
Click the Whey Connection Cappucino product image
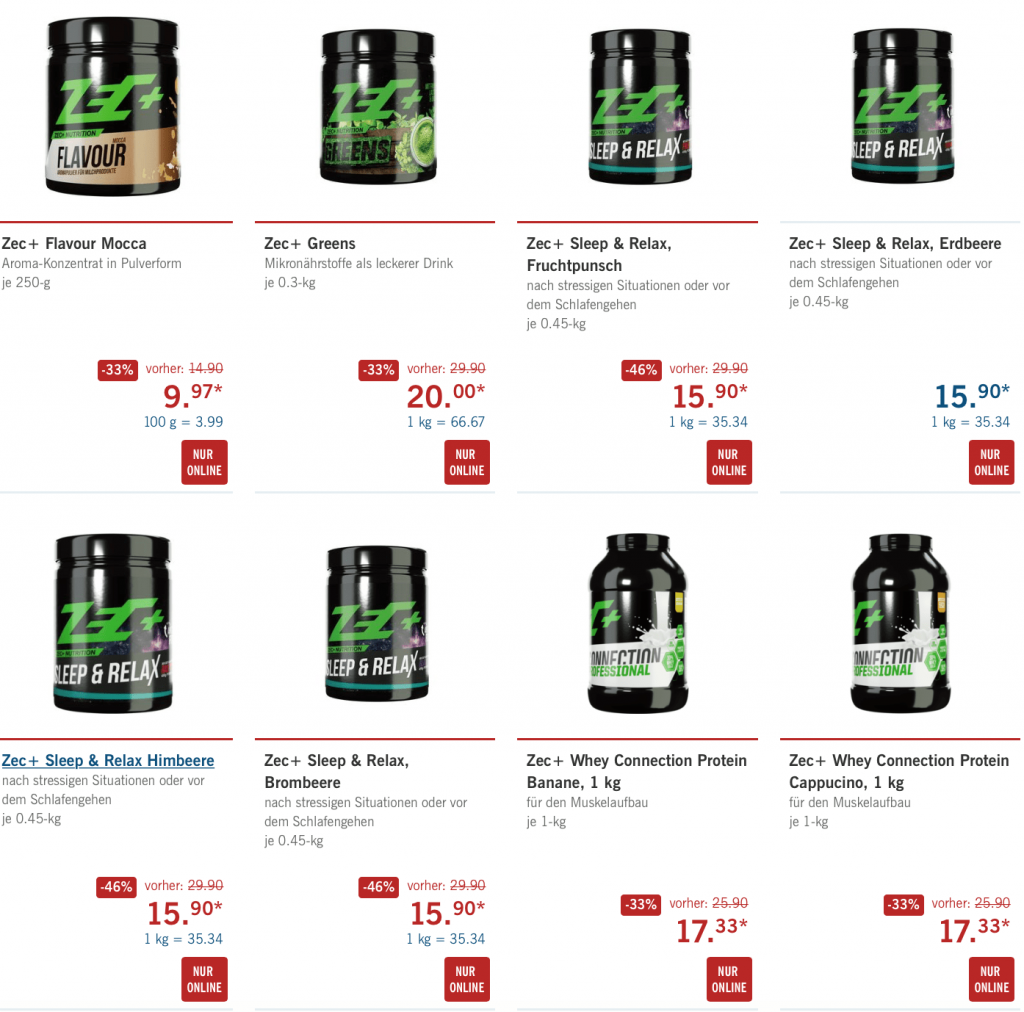(x=900, y=624)
